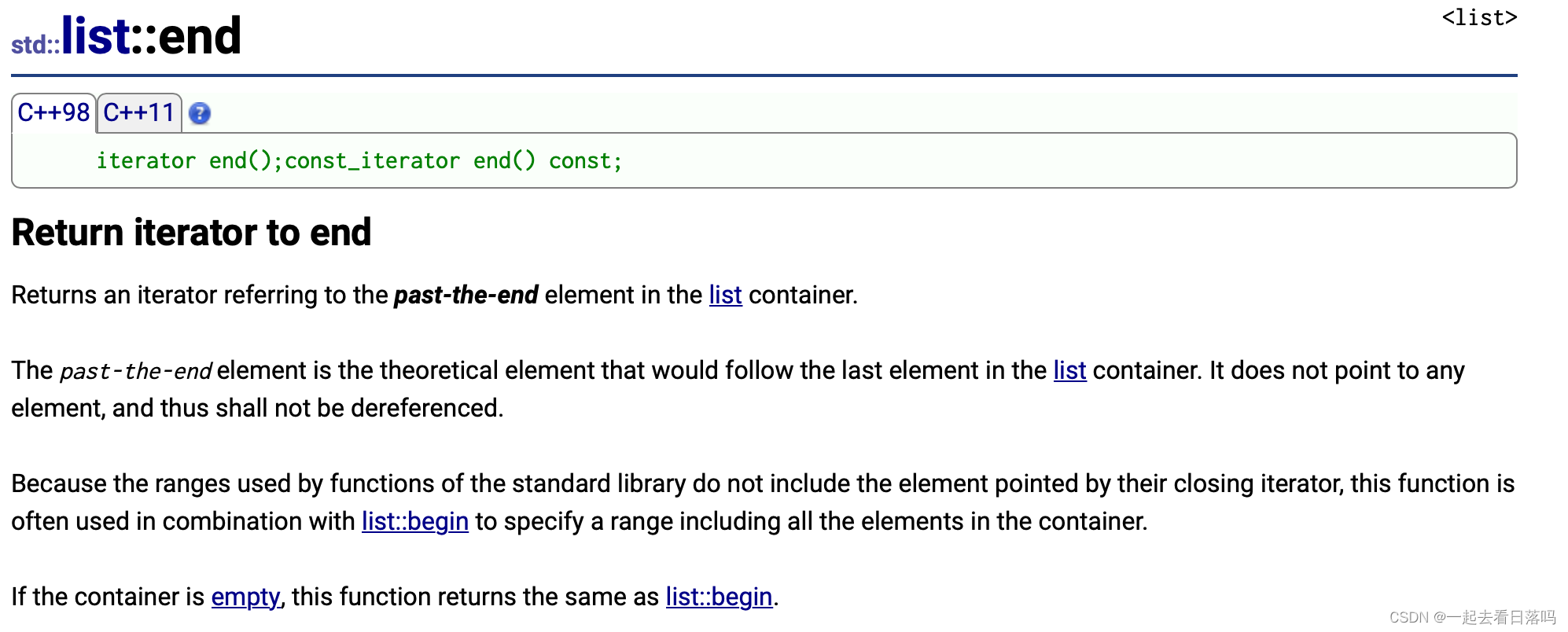This screenshot has width=1568, height=632.
Task: Click the CSDN watermark text
Action: (1472, 617)
